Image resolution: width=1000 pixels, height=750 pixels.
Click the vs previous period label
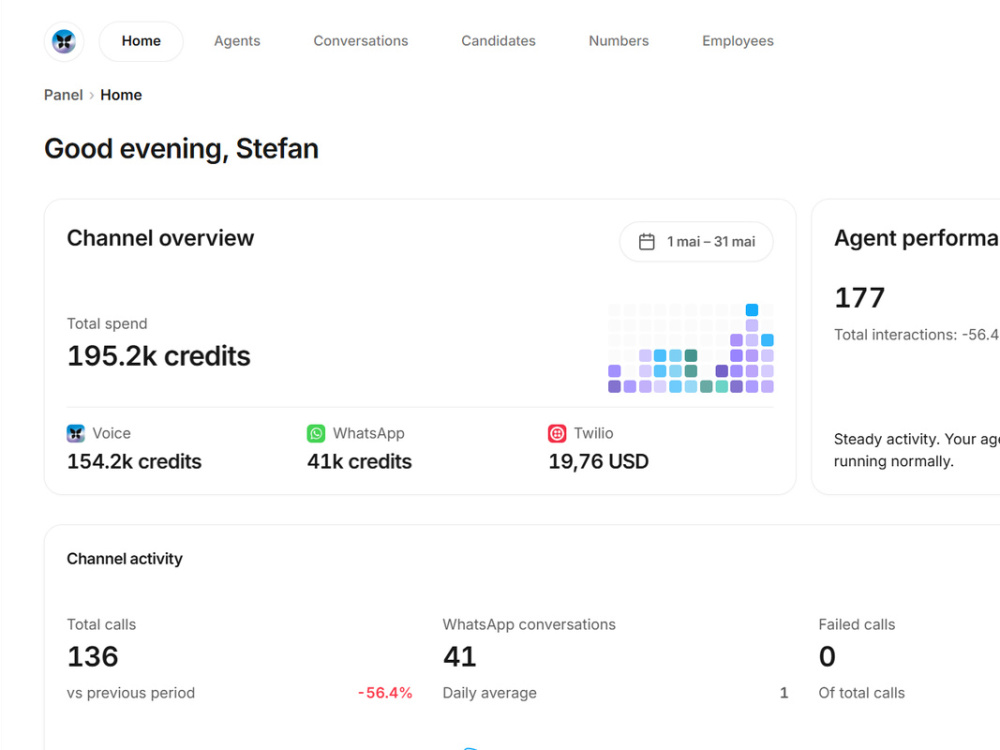point(131,693)
